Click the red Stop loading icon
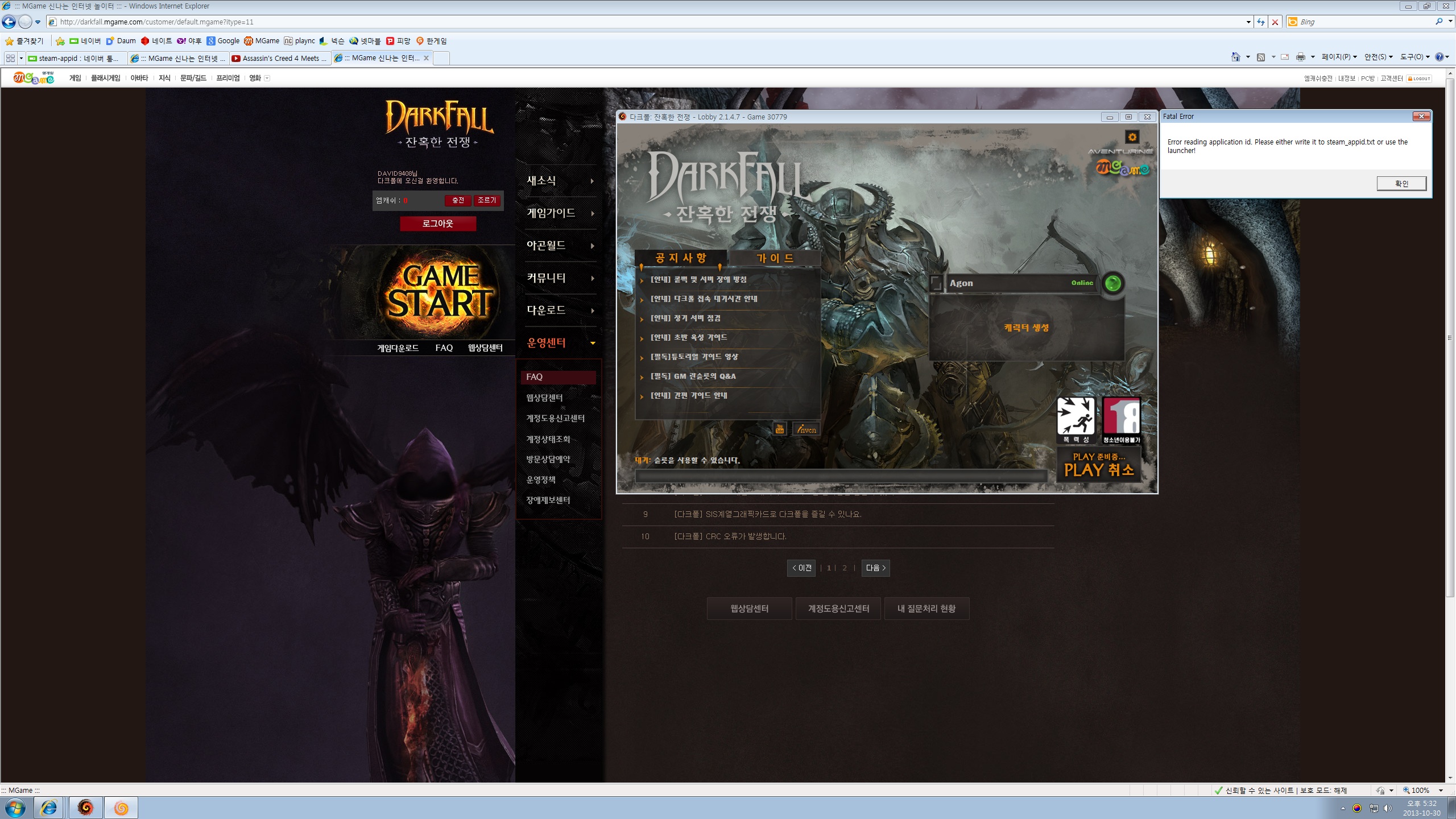This screenshot has width=1456, height=819. tap(1275, 22)
